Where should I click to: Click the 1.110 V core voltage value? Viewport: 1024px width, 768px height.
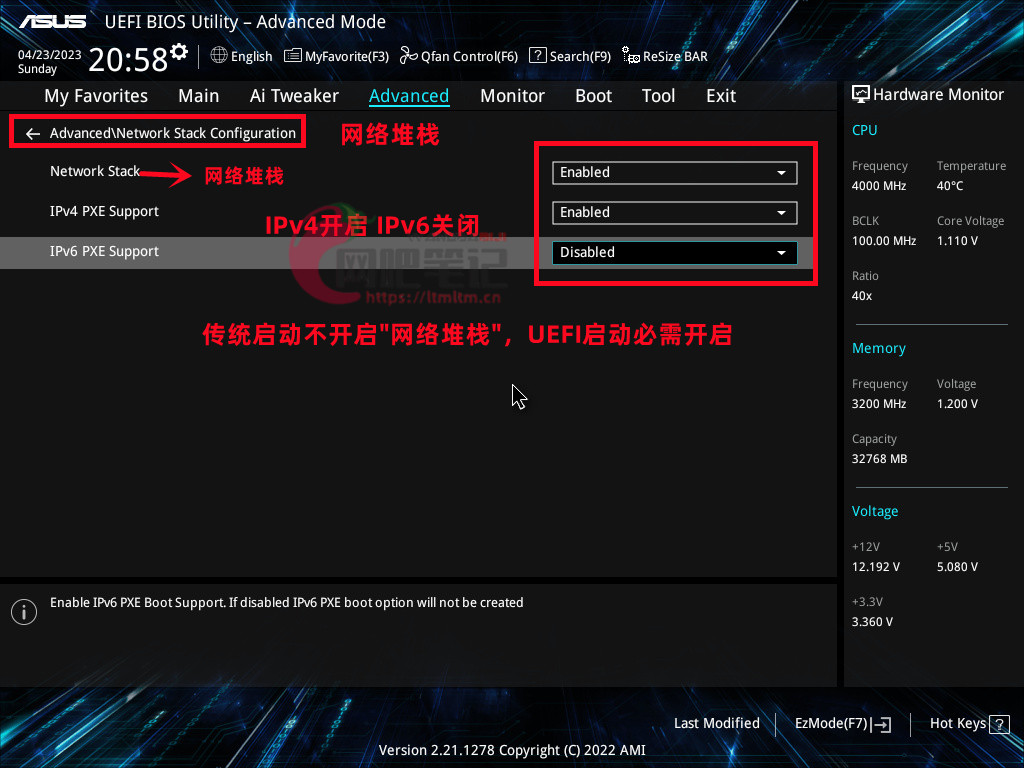pos(957,241)
